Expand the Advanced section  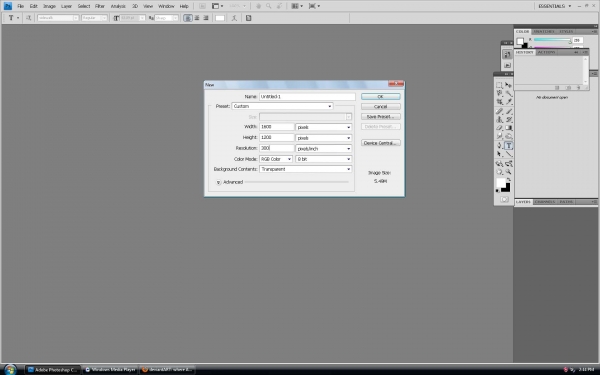click(218, 182)
